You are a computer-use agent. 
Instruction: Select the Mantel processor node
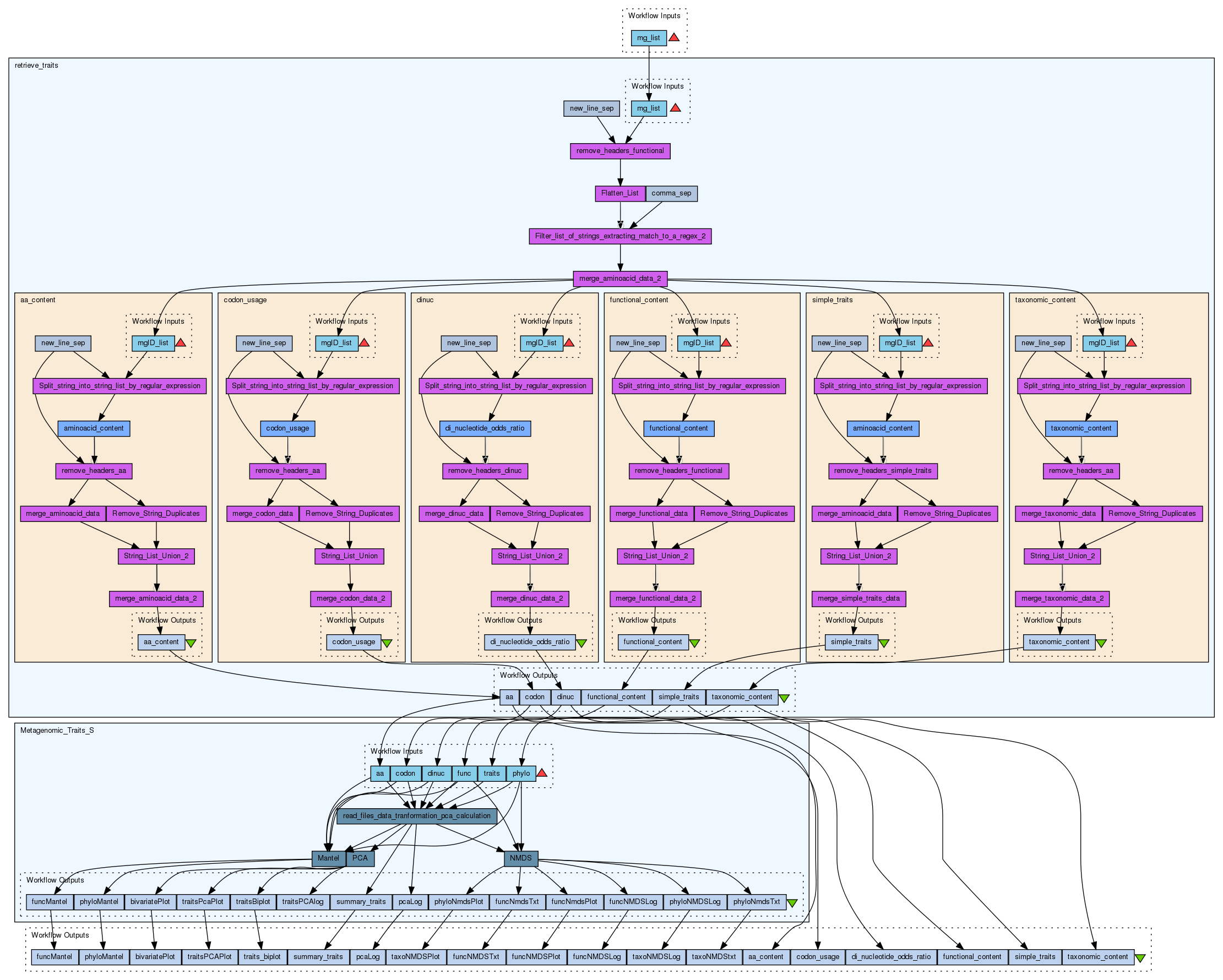pos(328,858)
